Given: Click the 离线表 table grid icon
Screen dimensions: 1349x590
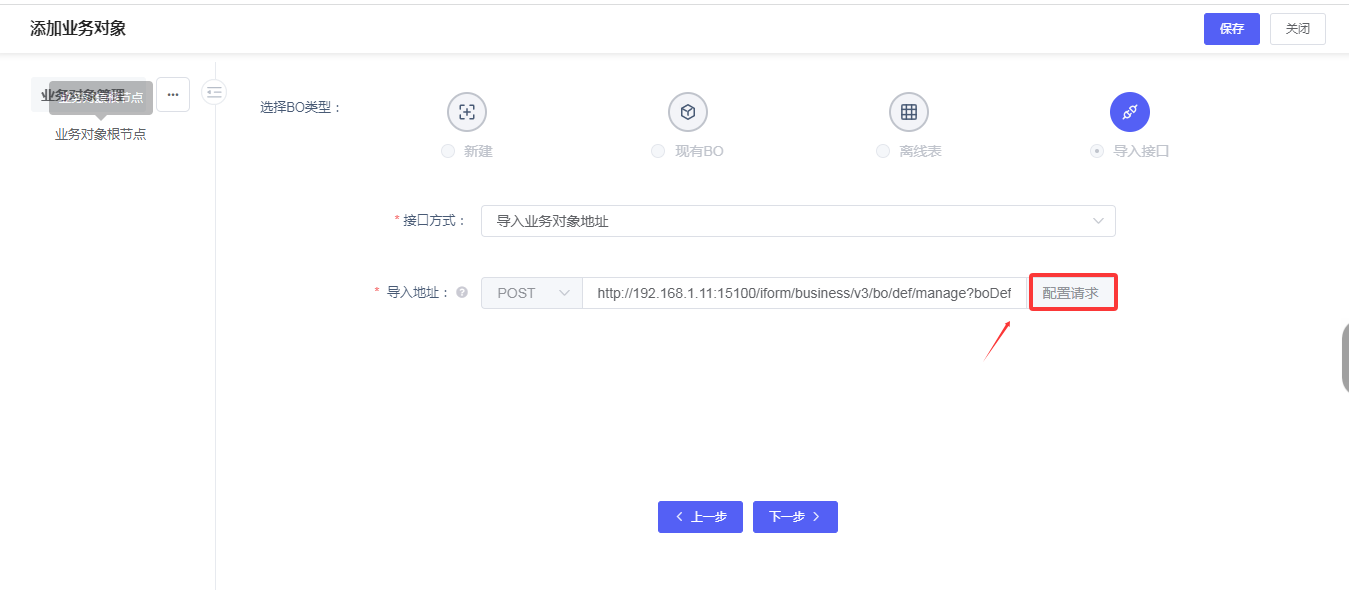Looking at the screenshot, I should (909, 112).
